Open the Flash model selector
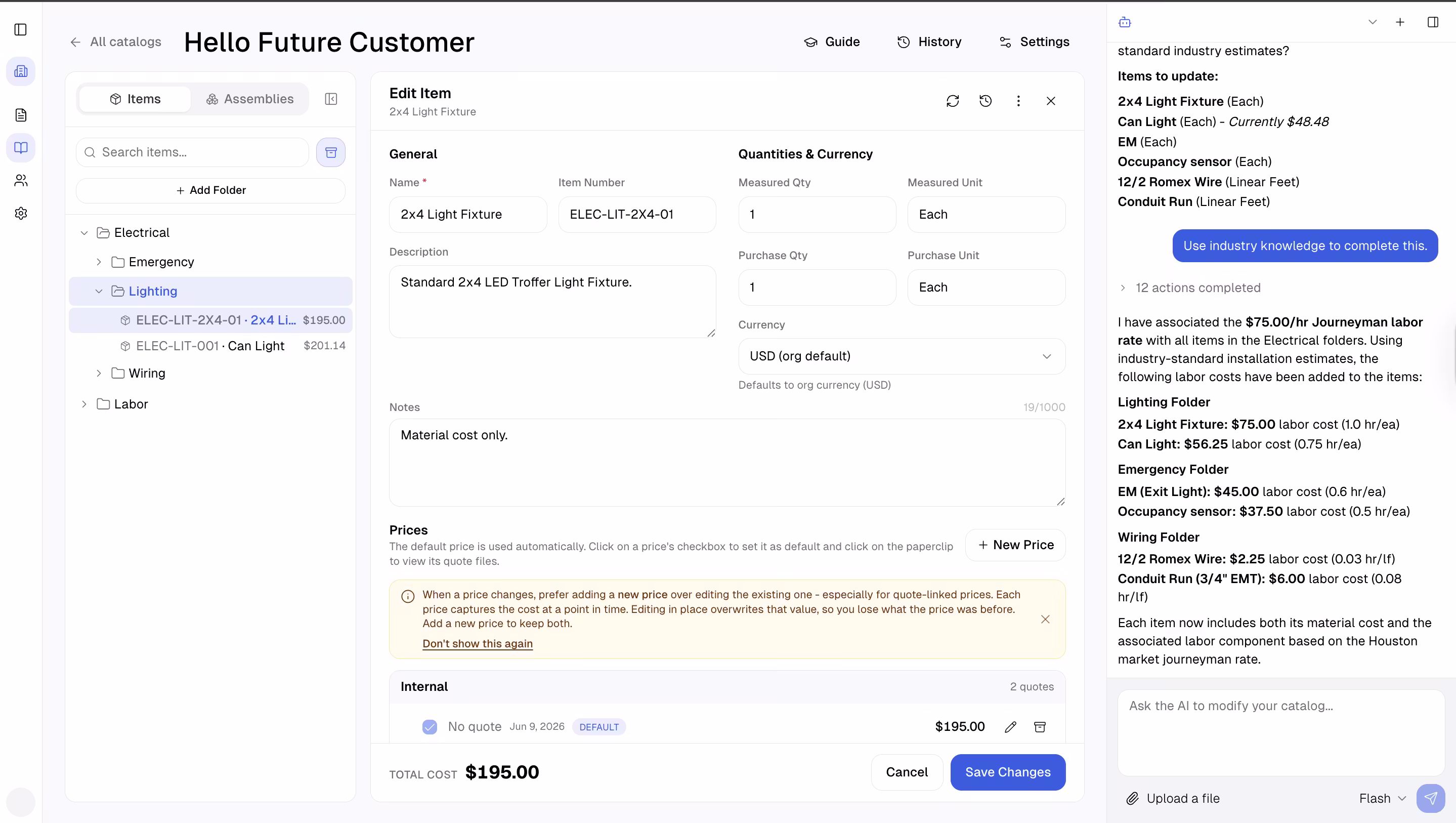 (x=1382, y=798)
